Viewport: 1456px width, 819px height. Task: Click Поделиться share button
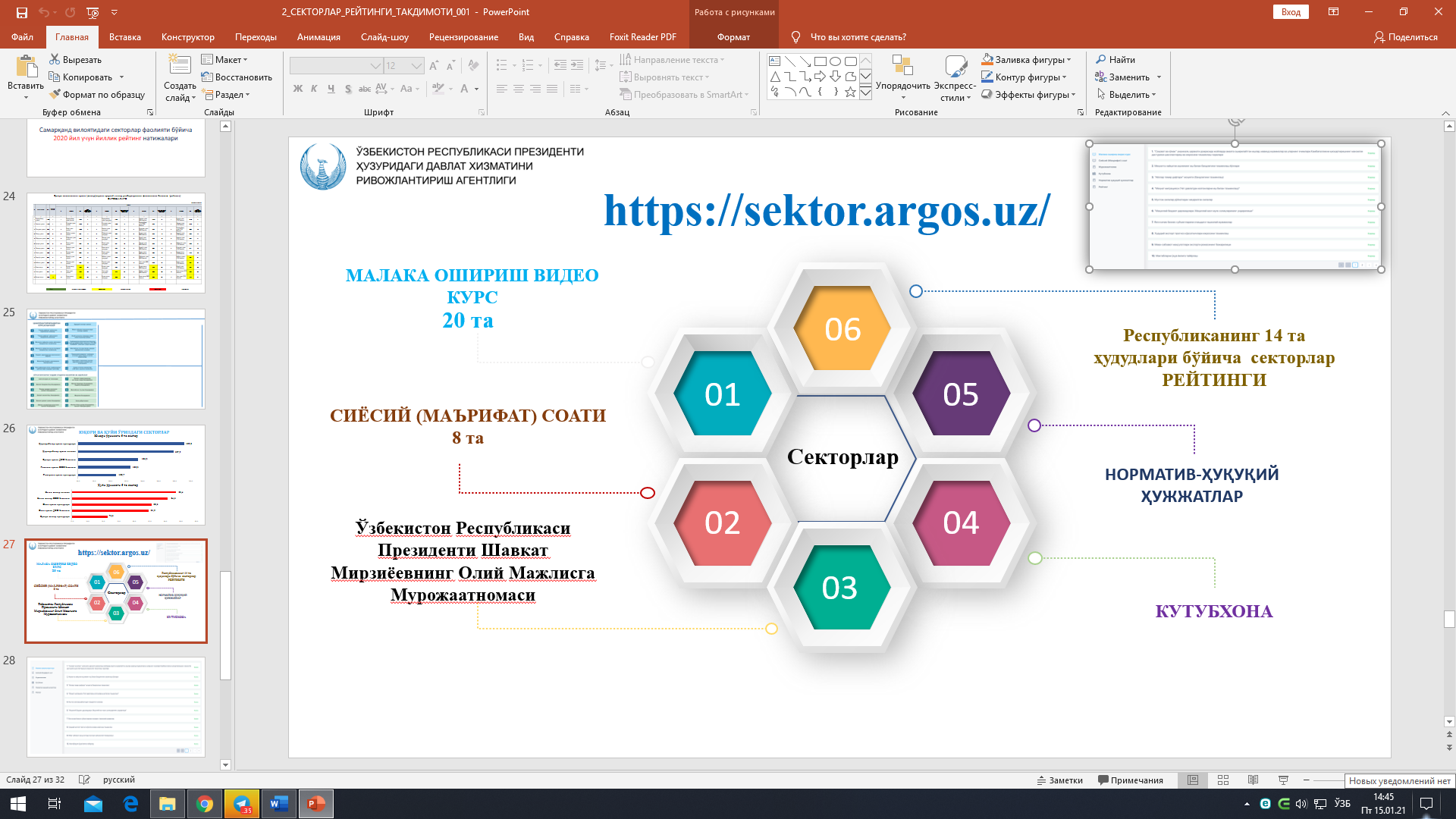tap(1405, 36)
